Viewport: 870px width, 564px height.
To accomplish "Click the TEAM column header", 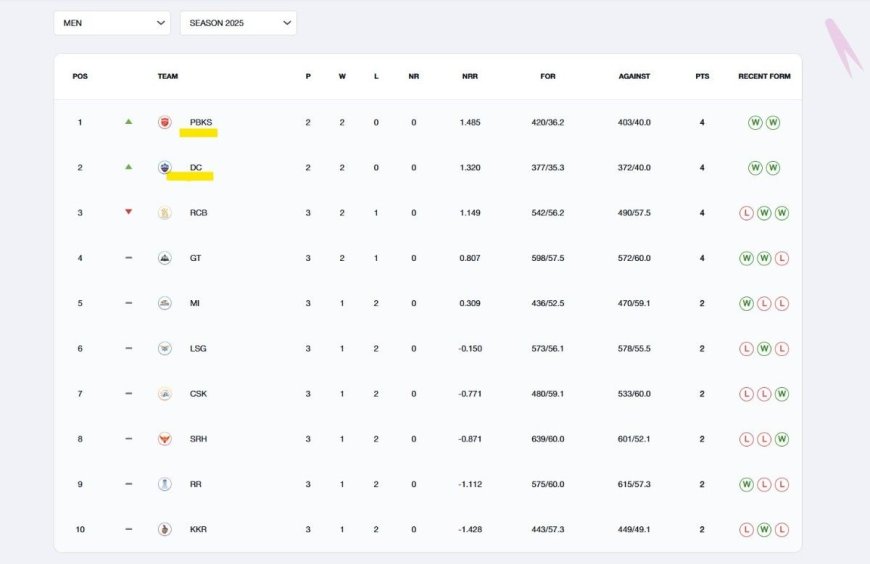I will (x=168, y=76).
